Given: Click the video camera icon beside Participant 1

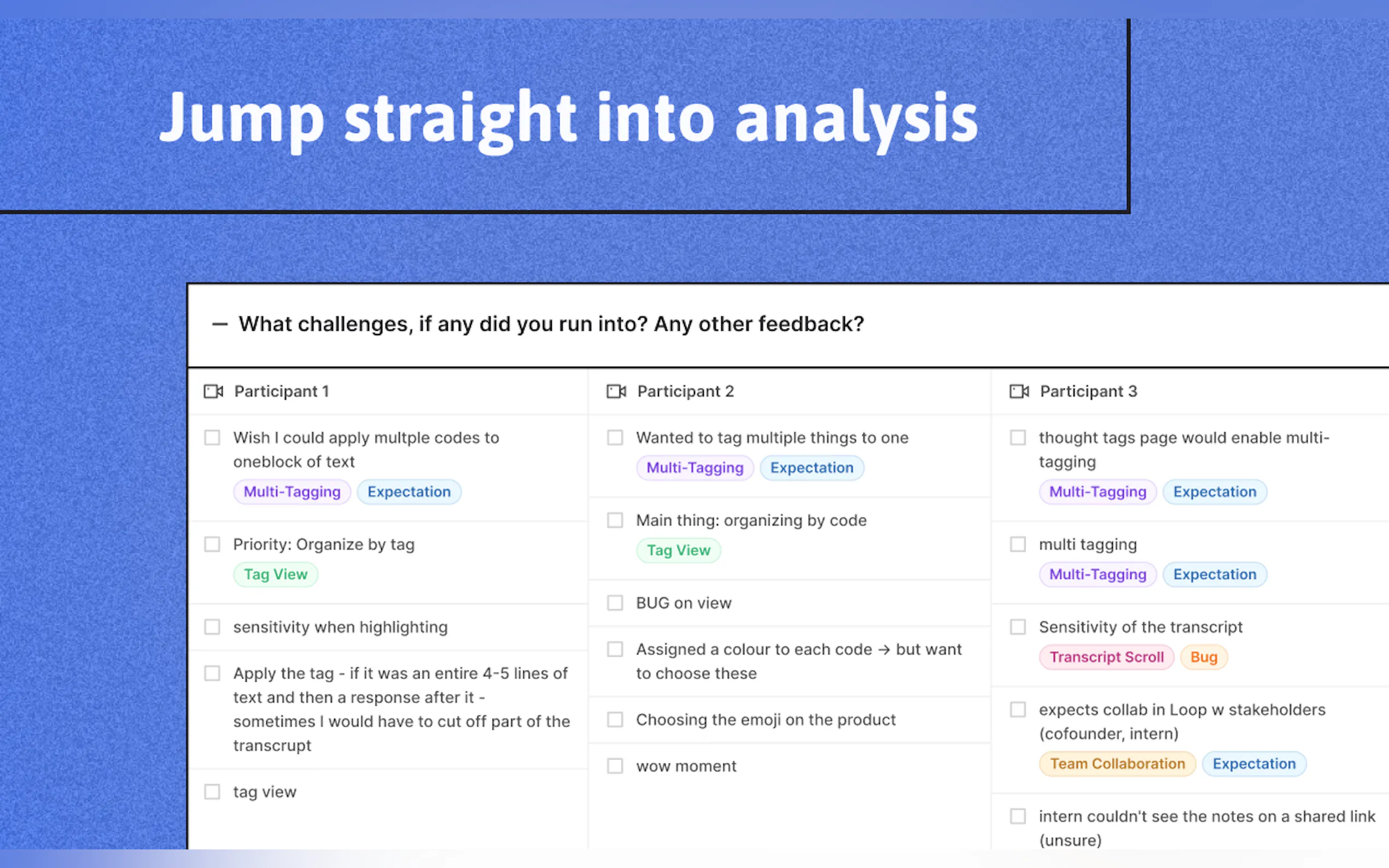Looking at the screenshot, I should click(x=214, y=391).
